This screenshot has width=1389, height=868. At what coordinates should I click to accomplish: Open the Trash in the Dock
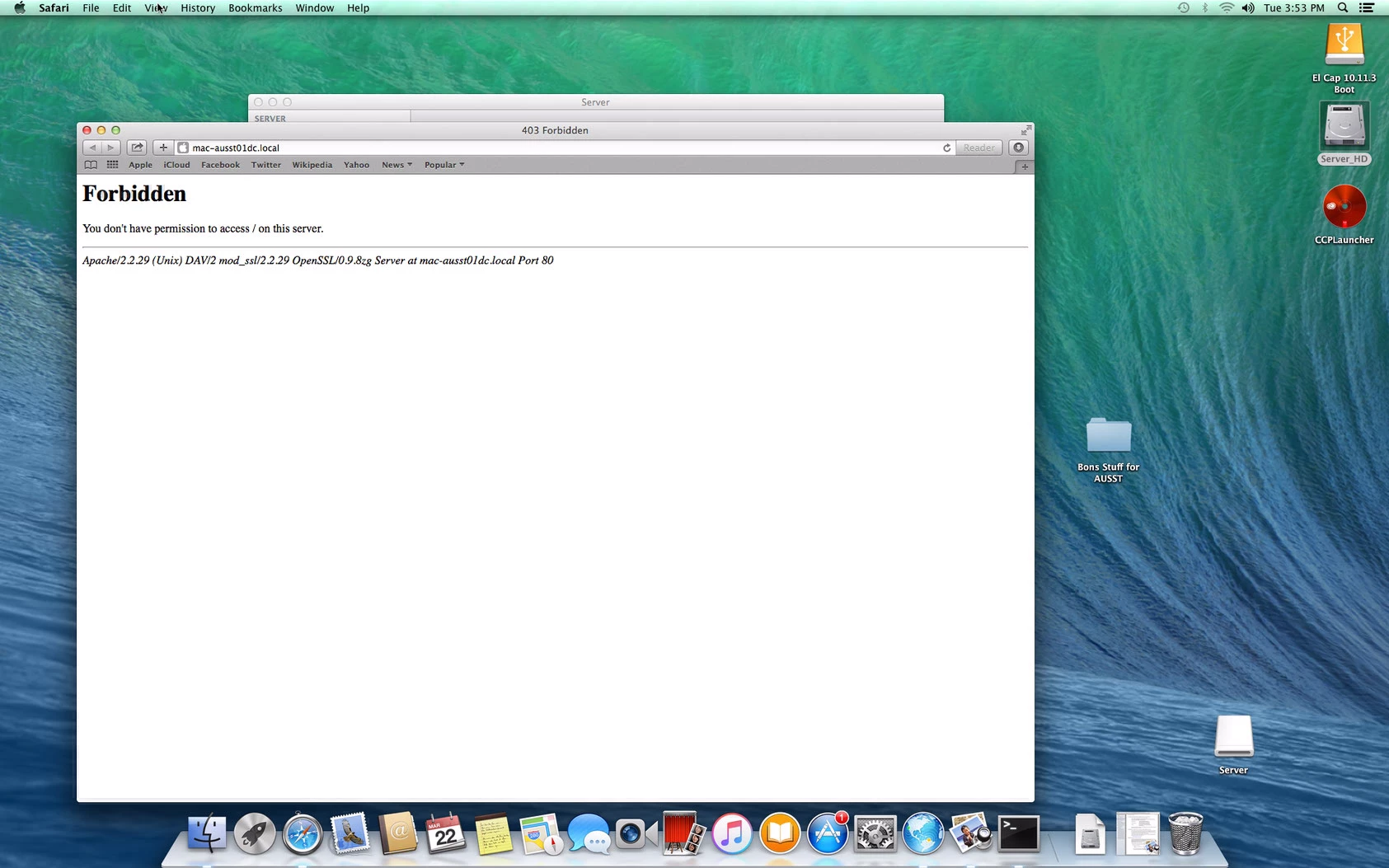pos(1185,833)
